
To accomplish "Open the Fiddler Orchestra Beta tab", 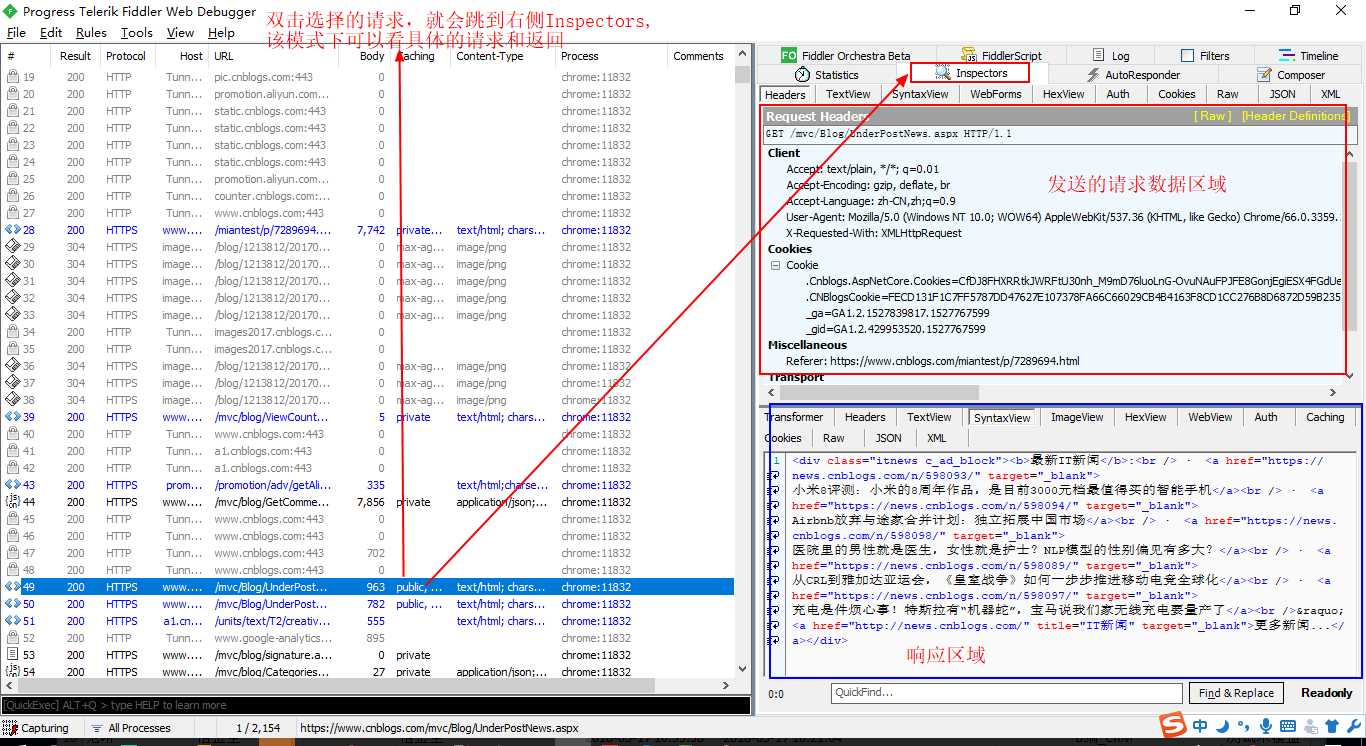I will click(x=846, y=55).
